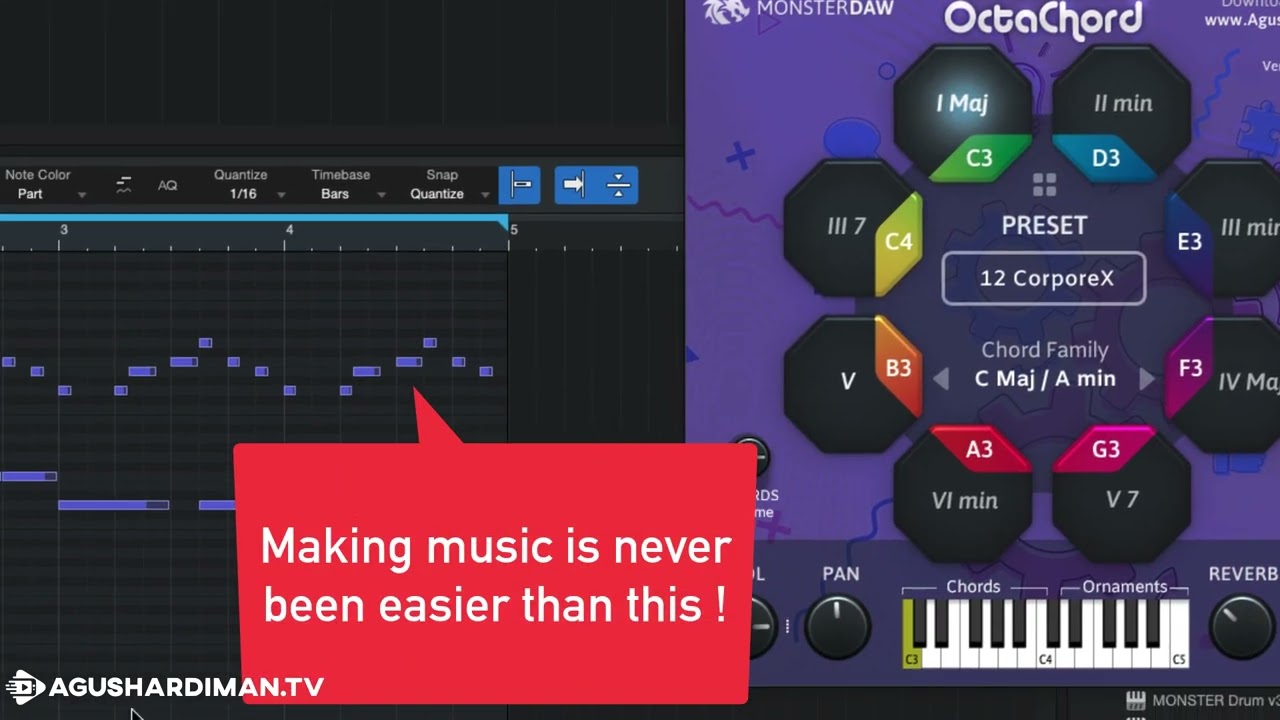The image size is (1280, 720).
Task: Click the purple F3 key tag
Action: point(1190,368)
